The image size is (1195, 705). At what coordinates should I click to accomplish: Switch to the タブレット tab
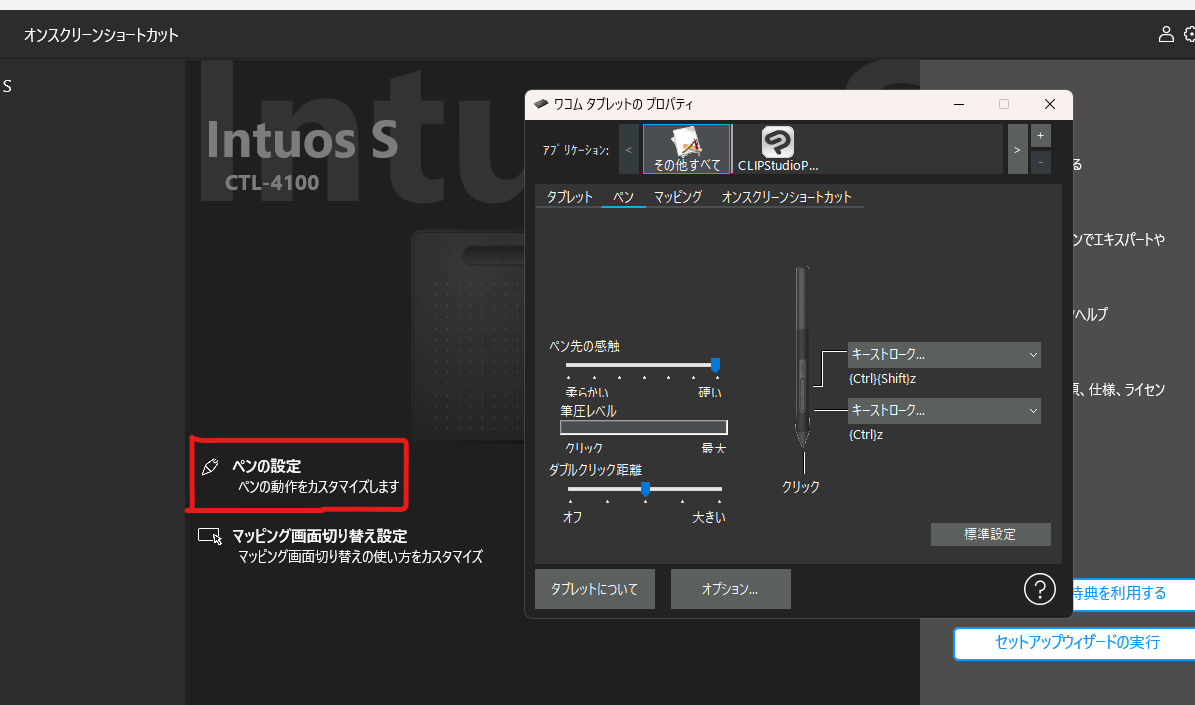tap(569, 197)
